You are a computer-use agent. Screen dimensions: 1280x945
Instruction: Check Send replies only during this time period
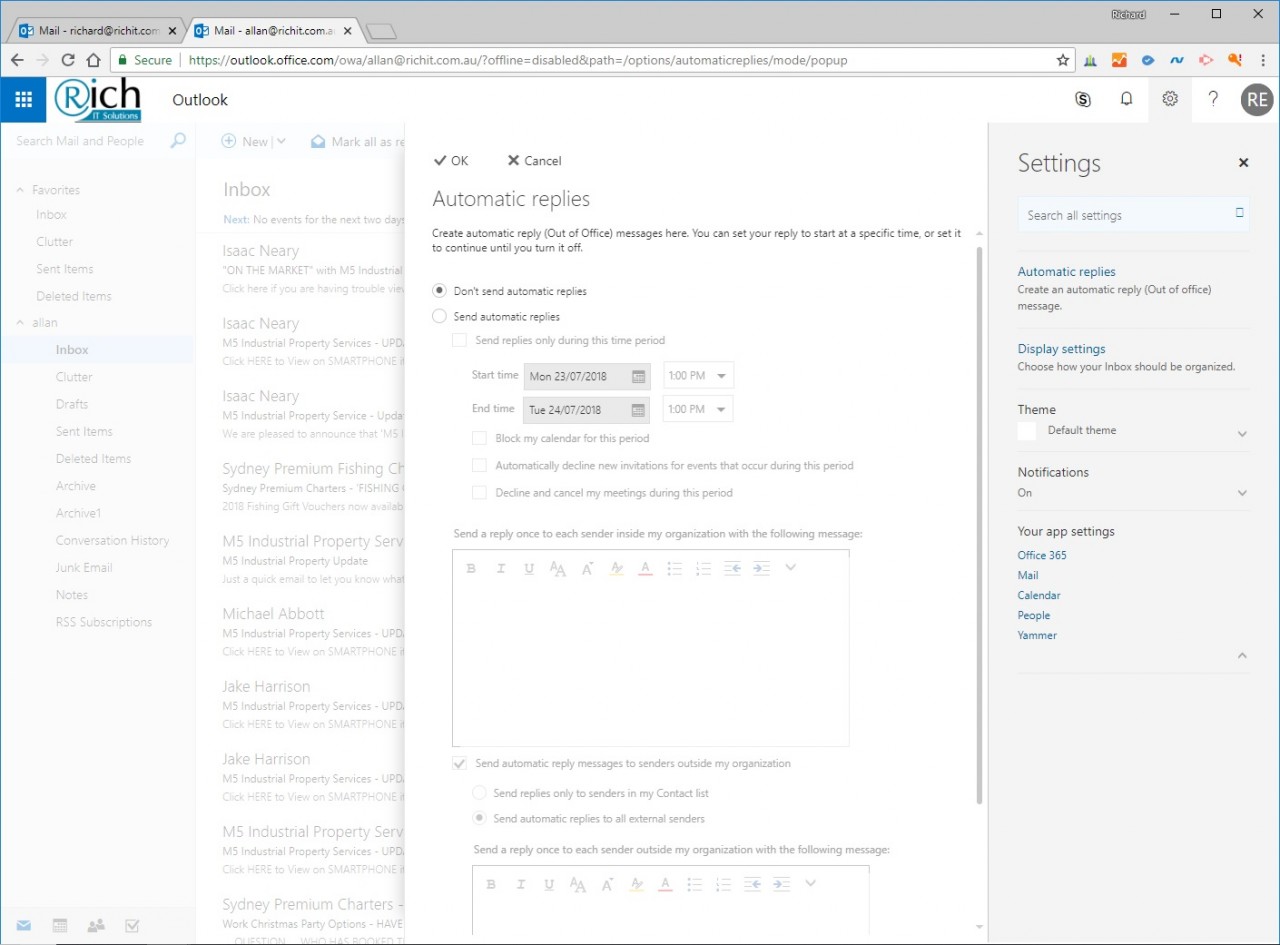(459, 340)
